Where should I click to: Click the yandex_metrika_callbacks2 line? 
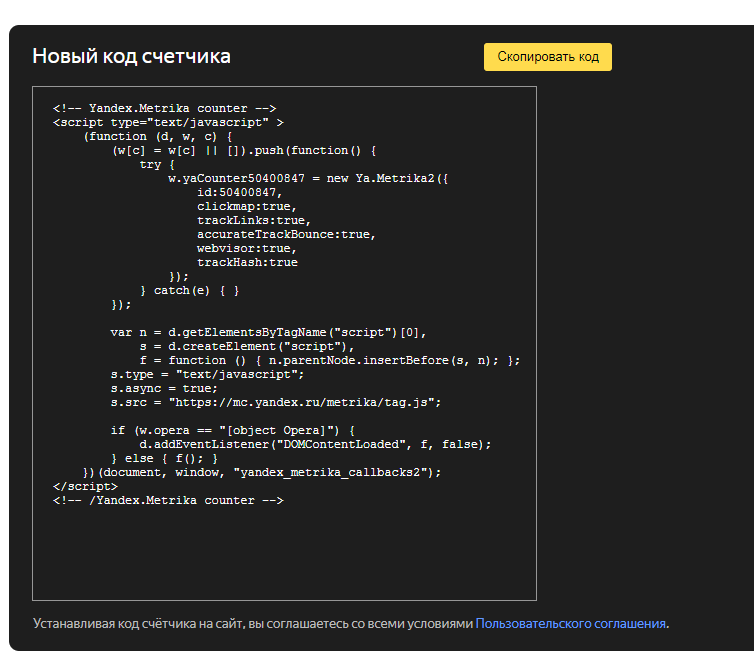(x=262, y=472)
